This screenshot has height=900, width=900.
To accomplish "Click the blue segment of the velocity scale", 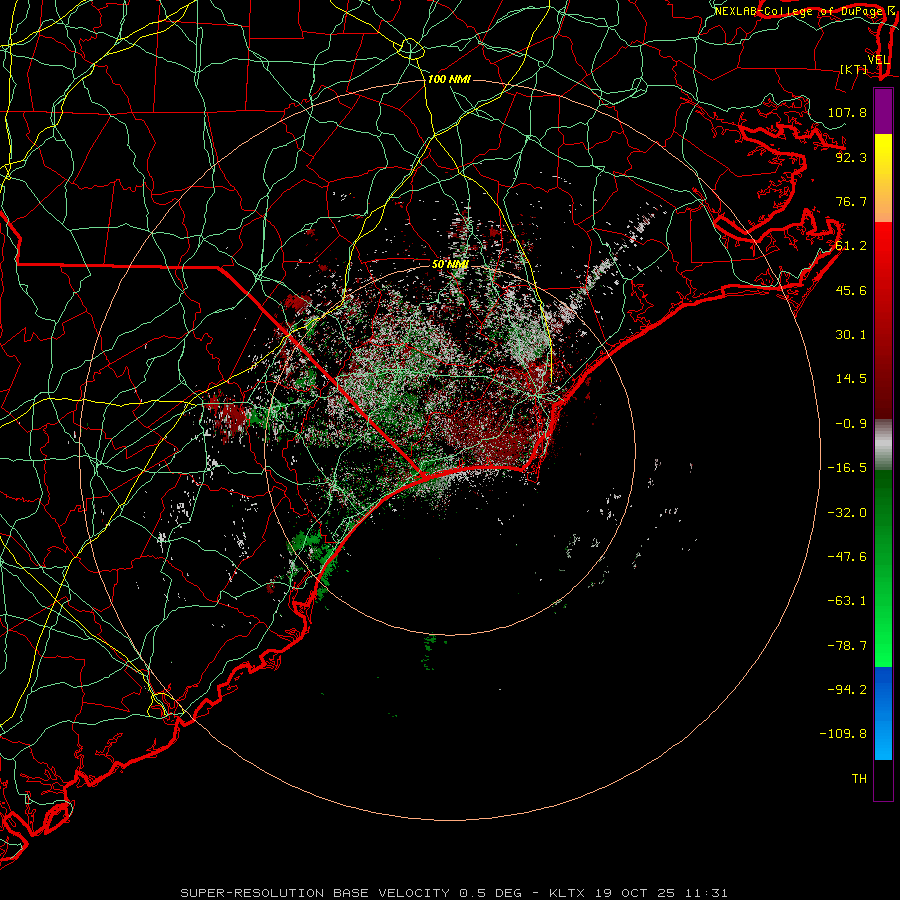I will (883, 713).
